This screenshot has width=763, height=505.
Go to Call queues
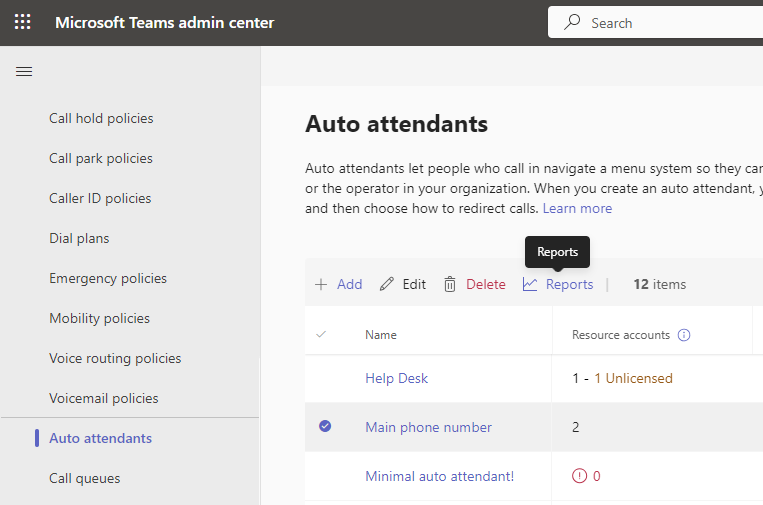tap(85, 478)
